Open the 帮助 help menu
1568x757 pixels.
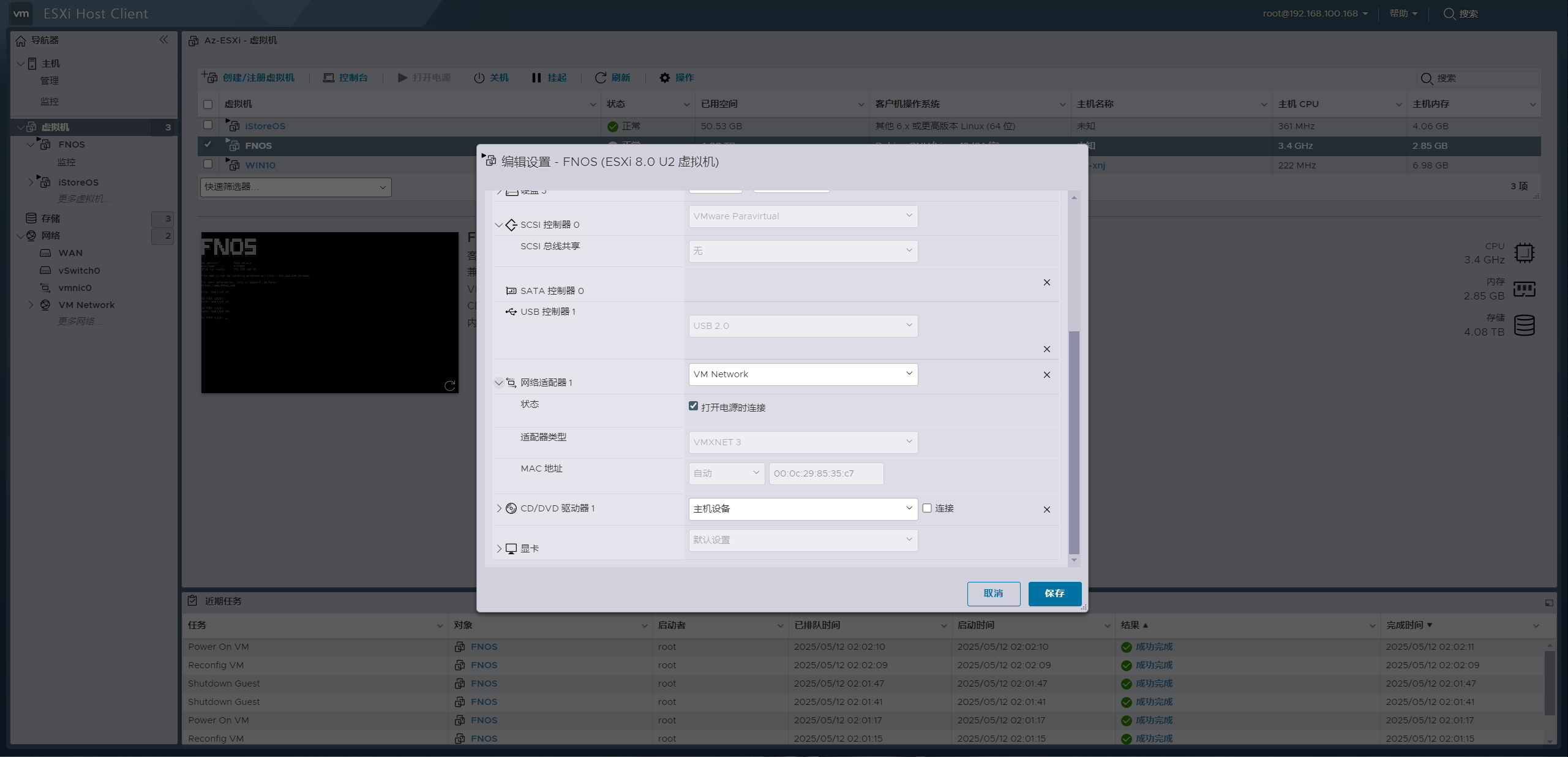tap(1403, 13)
